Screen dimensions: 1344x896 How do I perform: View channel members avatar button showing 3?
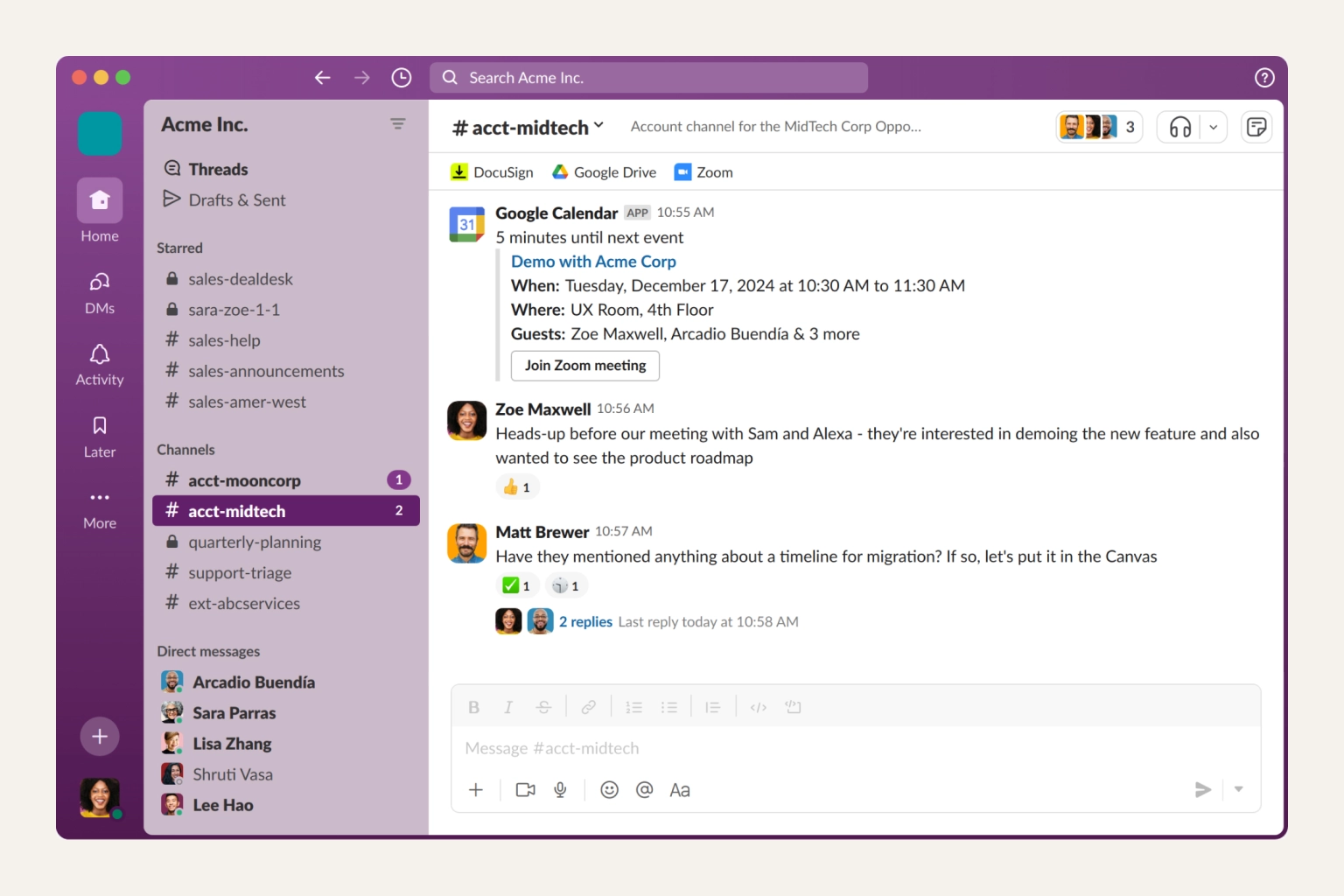pyautogui.click(x=1099, y=128)
